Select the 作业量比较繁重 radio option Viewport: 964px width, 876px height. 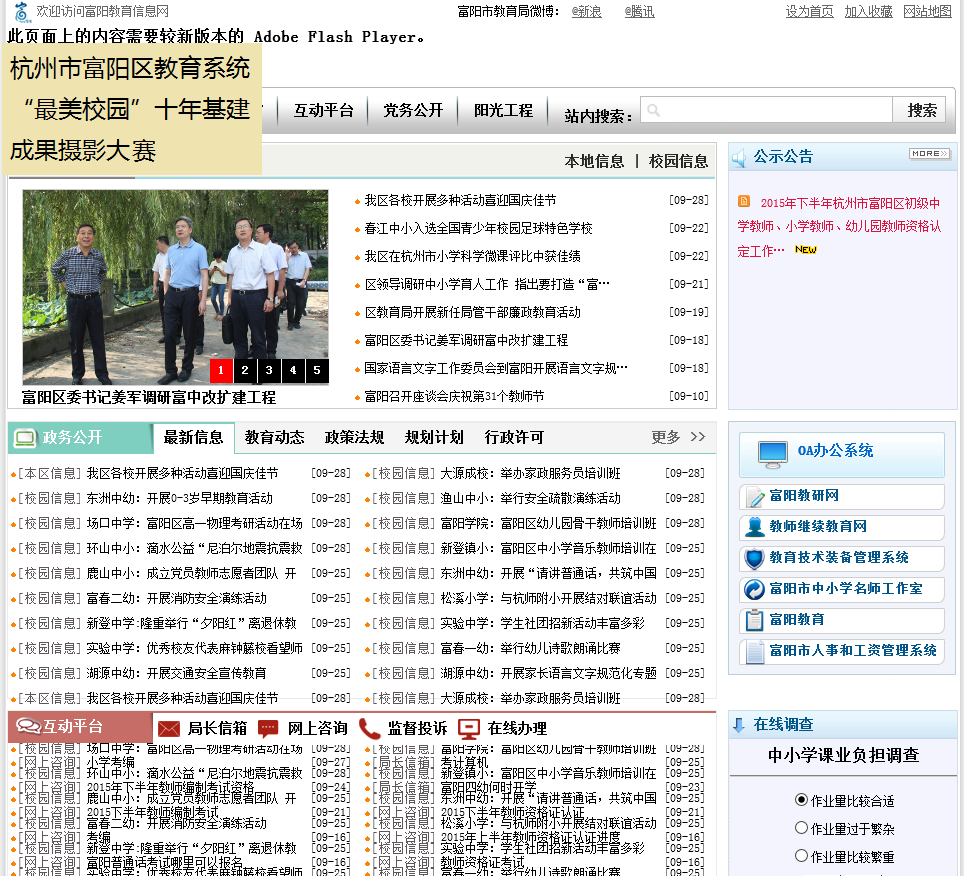(x=801, y=855)
